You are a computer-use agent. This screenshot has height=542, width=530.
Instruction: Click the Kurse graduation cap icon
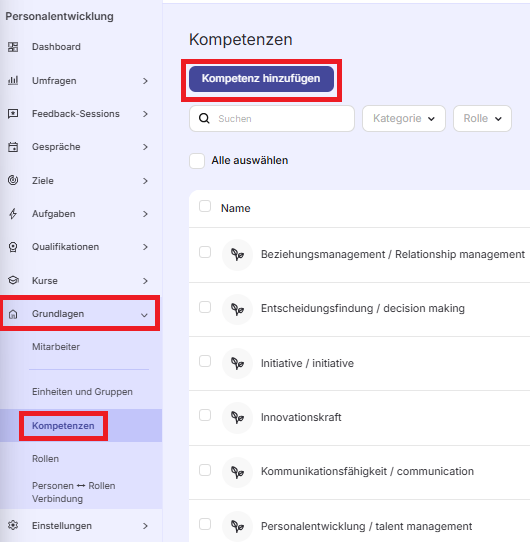click(x=13, y=280)
